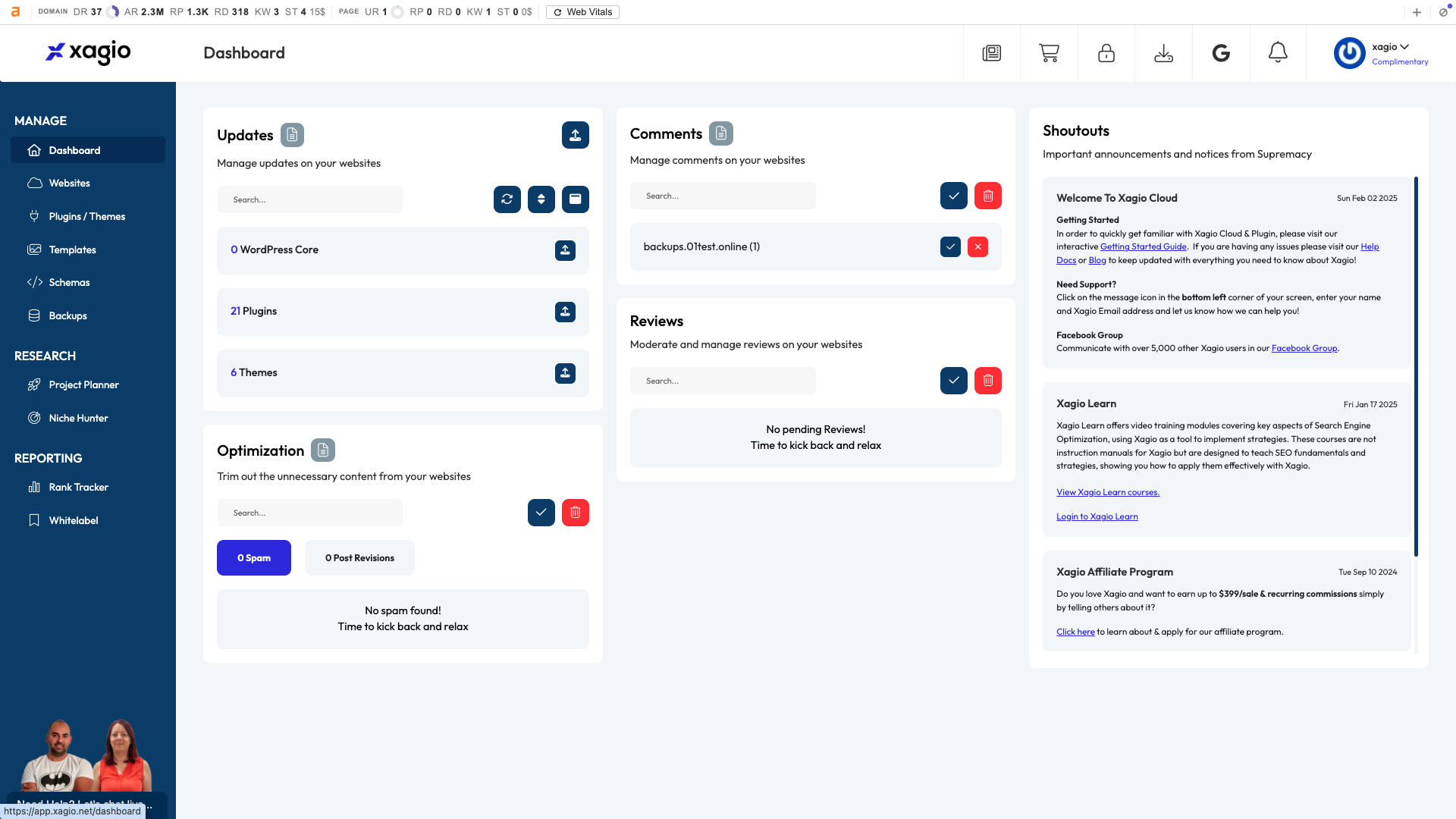
Task: Click the Xagio user avatar icon
Action: click(1350, 53)
